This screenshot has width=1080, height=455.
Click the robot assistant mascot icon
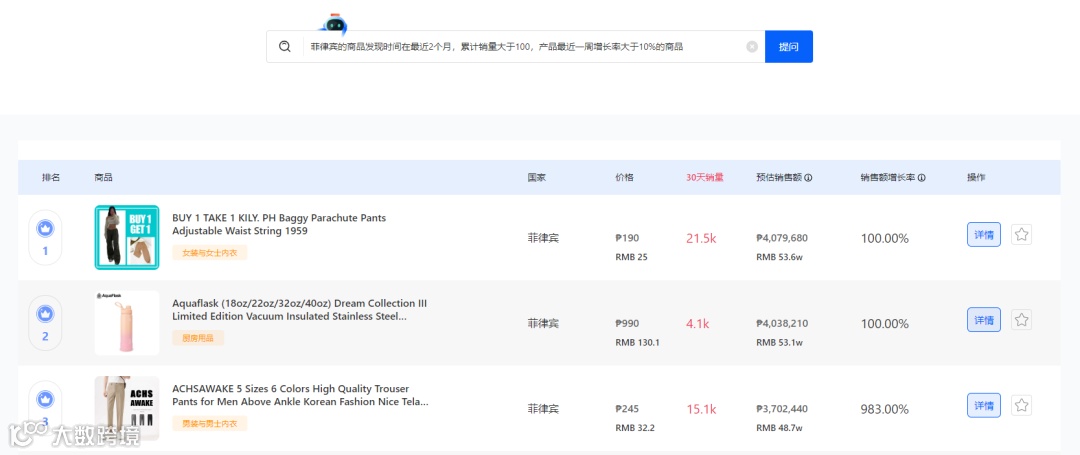(334, 25)
